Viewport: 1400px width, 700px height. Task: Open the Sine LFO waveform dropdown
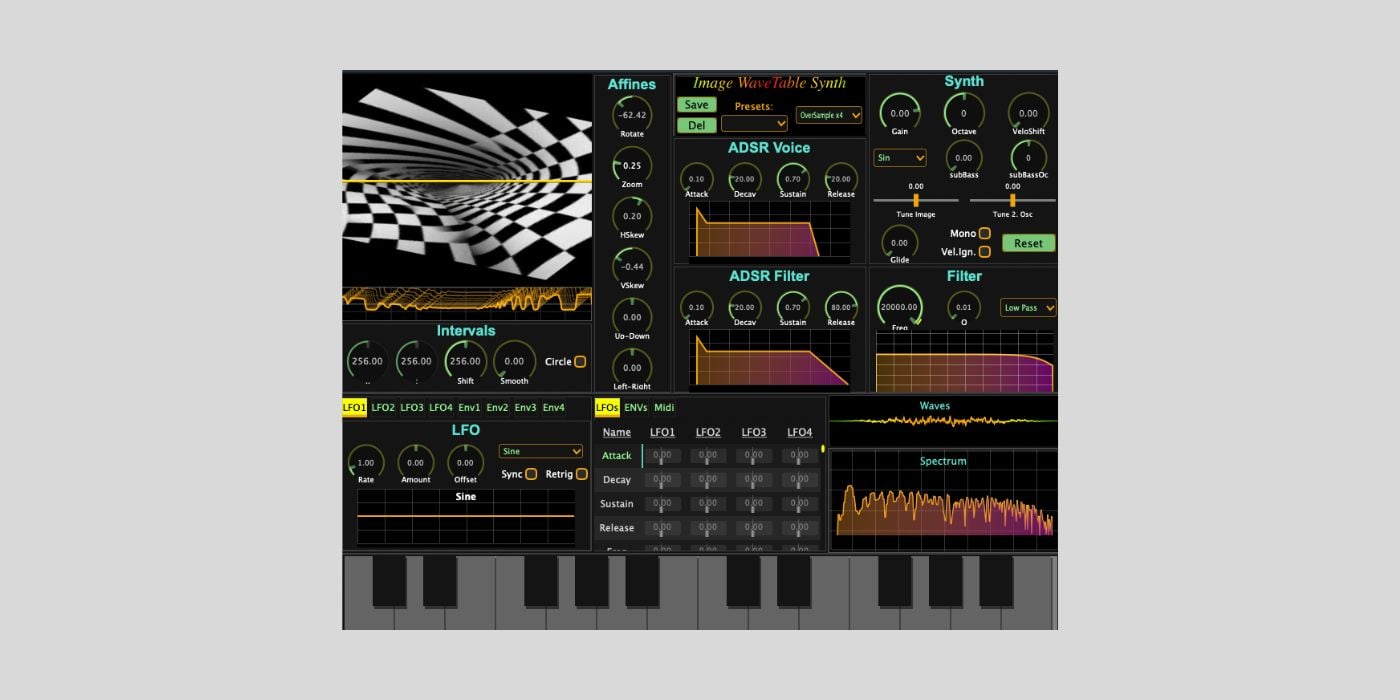point(541,451)
